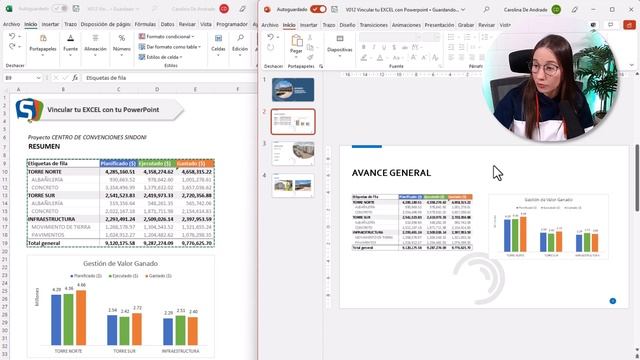The height and width of the screenshot is (360, 640).
Task: Click Excel formula bar showing Etiquetas de fila
Action: 169,78
